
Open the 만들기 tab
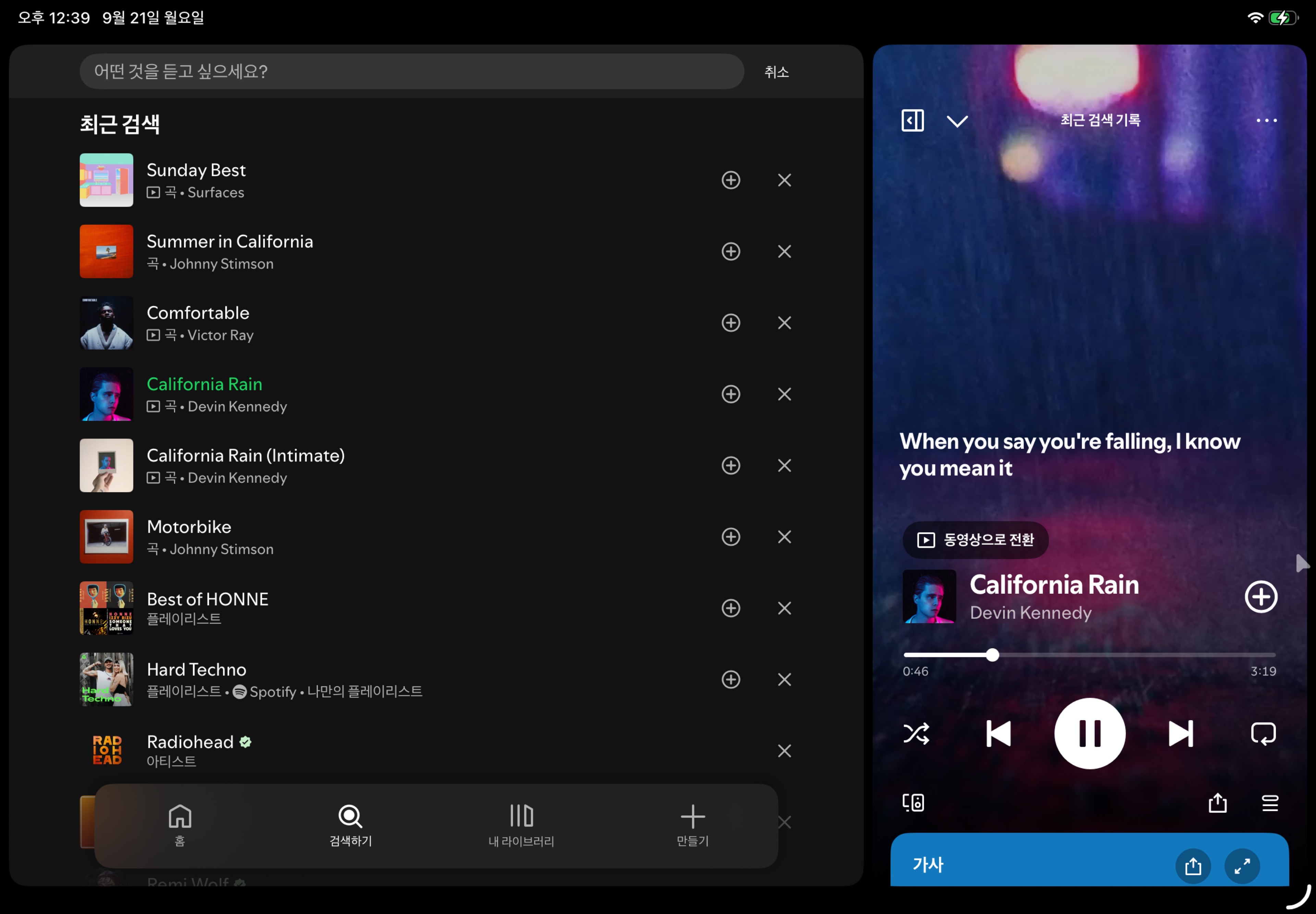[692, 825]
